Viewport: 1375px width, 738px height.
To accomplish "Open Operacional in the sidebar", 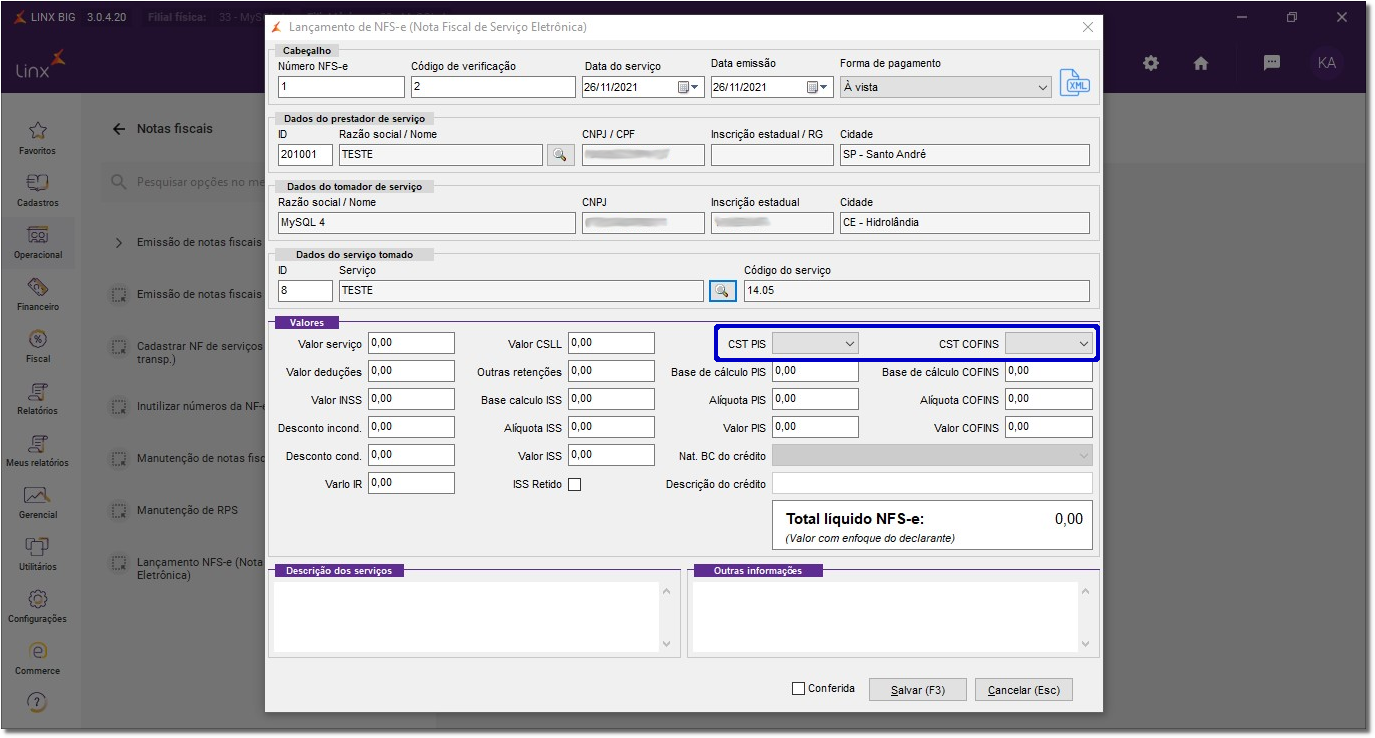I will pyautogui.click(x=38, y=242).
